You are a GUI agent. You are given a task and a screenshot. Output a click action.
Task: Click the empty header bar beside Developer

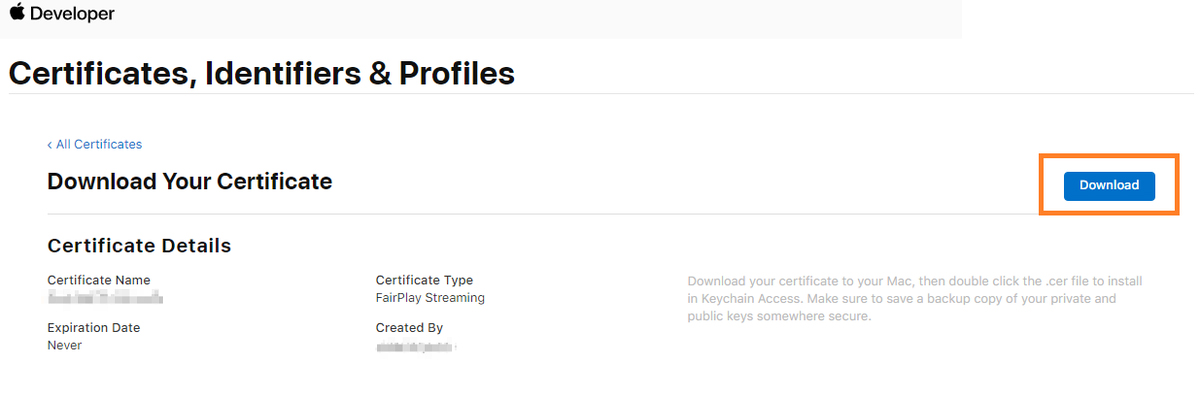coord(540,19)
